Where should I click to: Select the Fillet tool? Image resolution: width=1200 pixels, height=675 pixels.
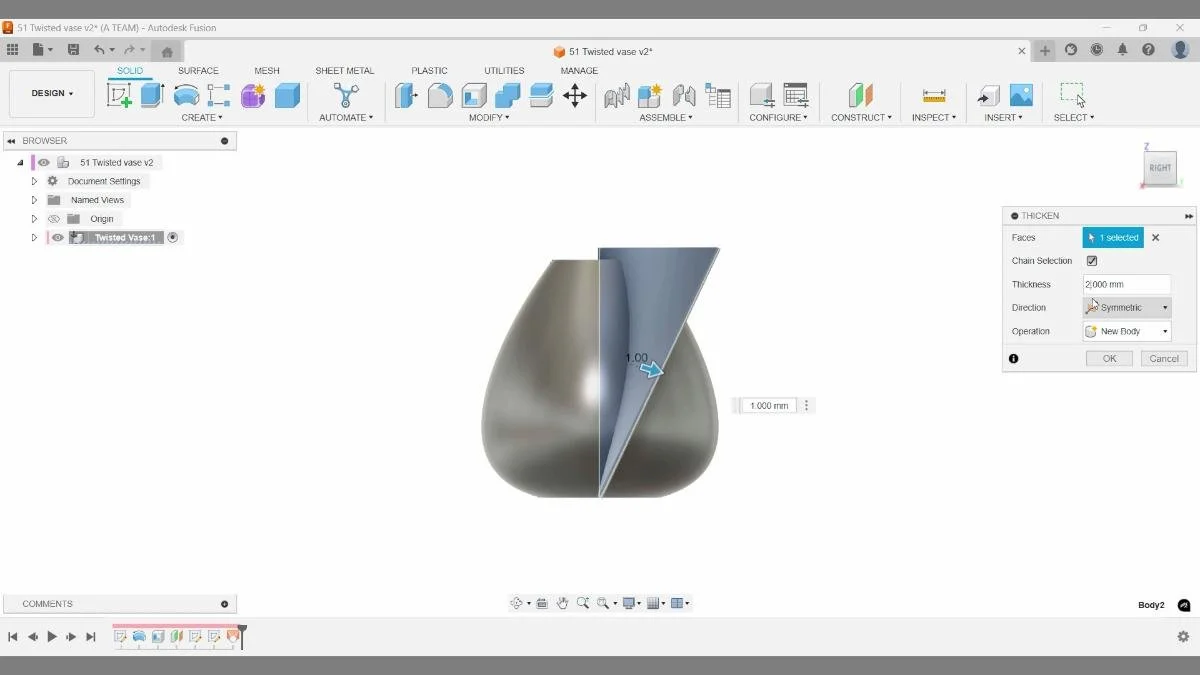pos(439,95)
